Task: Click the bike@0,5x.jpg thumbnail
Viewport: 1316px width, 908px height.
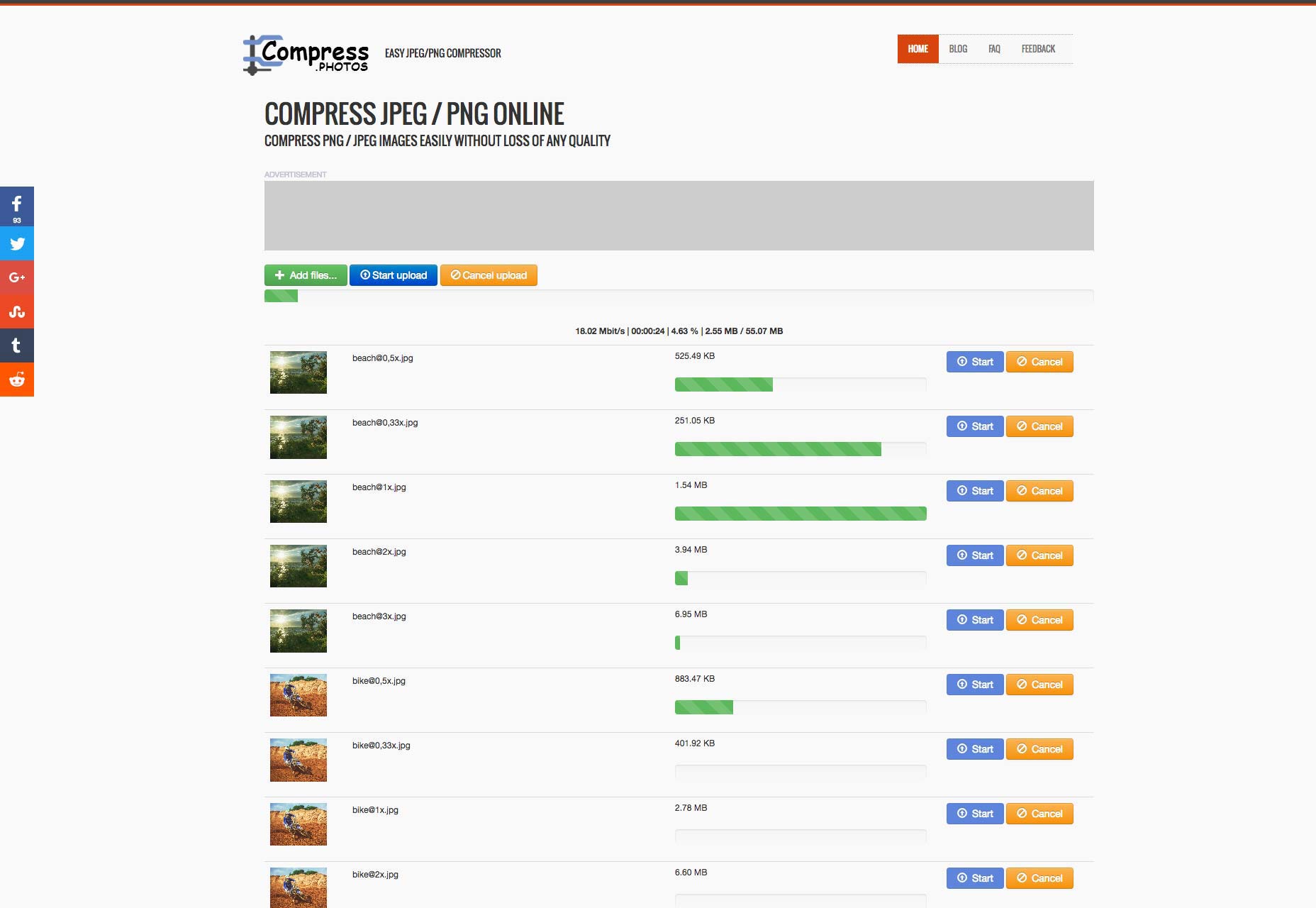Action: coord(299,695)
